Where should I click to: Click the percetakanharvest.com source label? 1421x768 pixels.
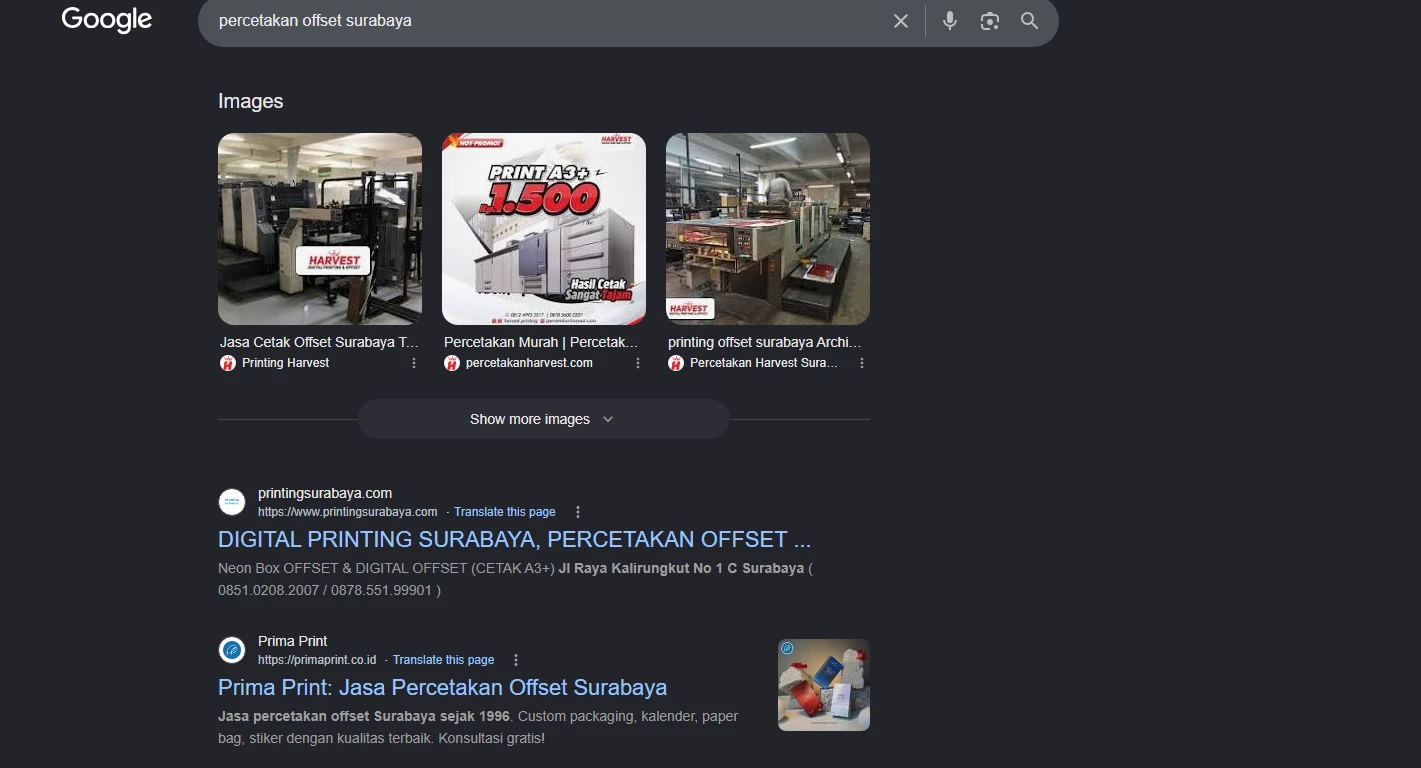[x=529, y=363]
